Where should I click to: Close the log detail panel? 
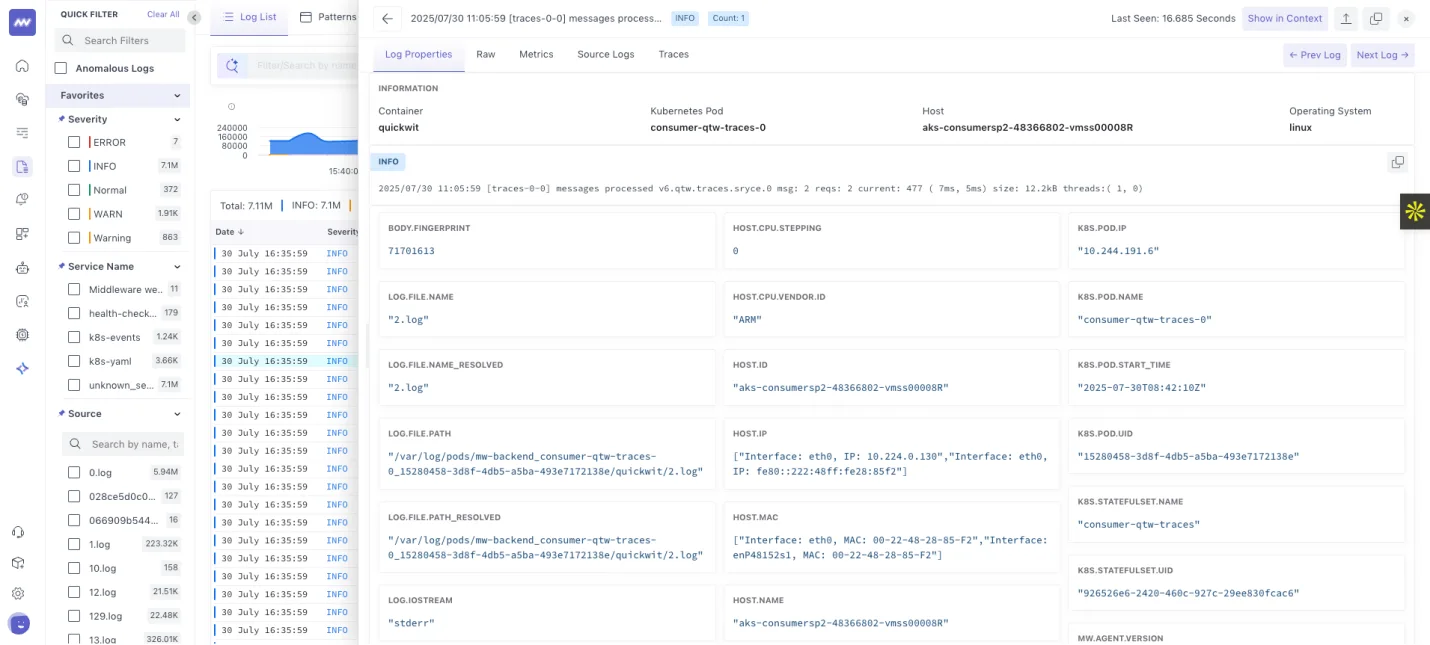coord(1406,18)
